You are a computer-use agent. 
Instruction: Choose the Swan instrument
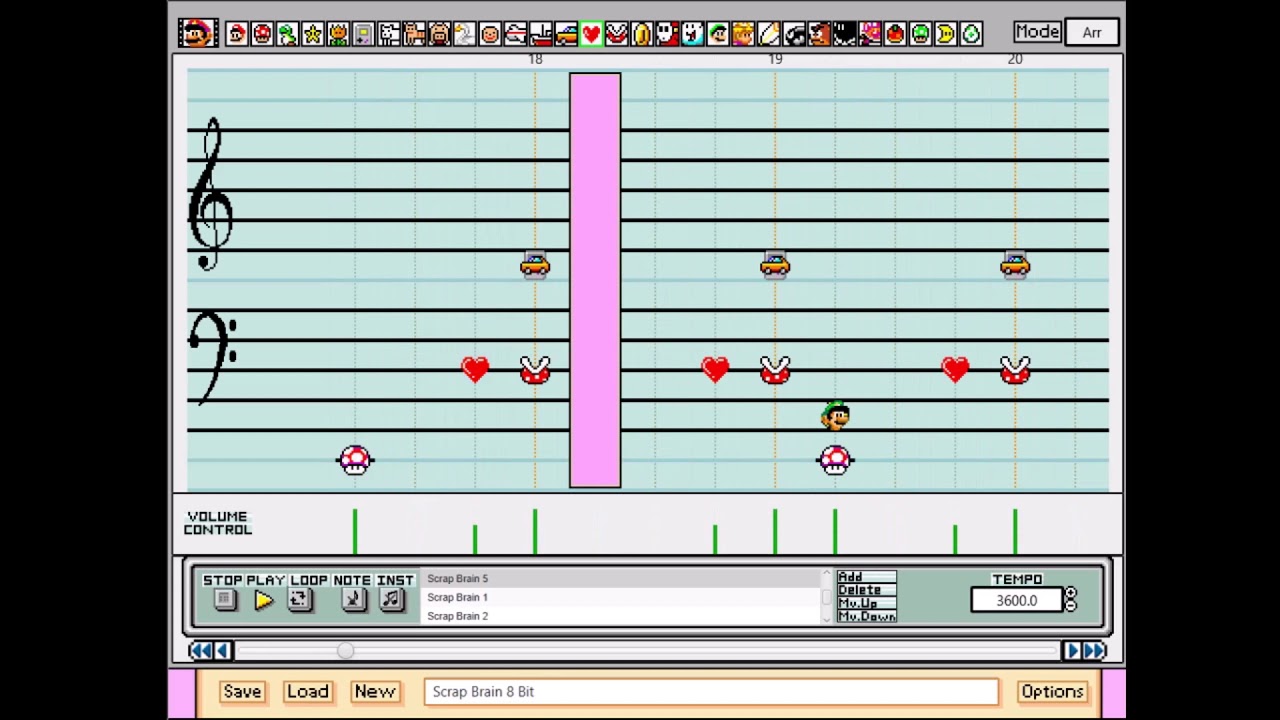click(x=464, y=34)
